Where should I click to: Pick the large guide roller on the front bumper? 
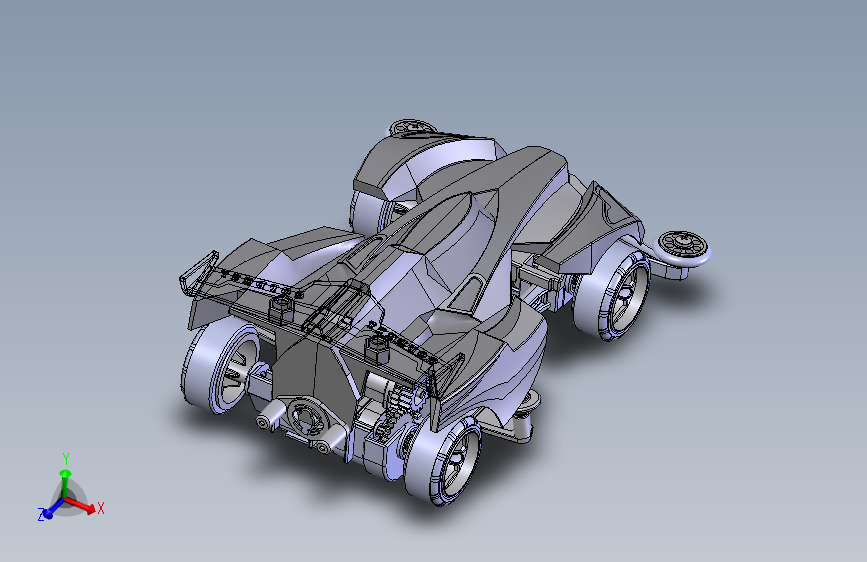(x=682, y=247)
